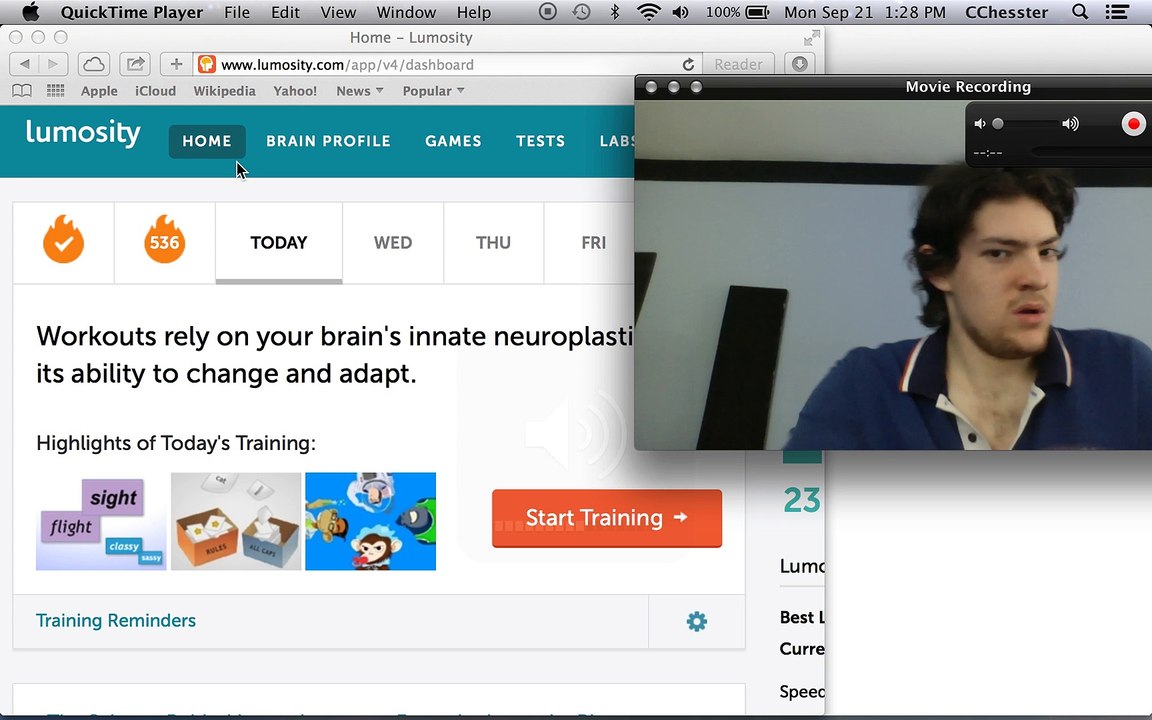Viewport: 1152px width, 720px height.
Task: Open the battery status menu
Action: (x=738, y=12)
